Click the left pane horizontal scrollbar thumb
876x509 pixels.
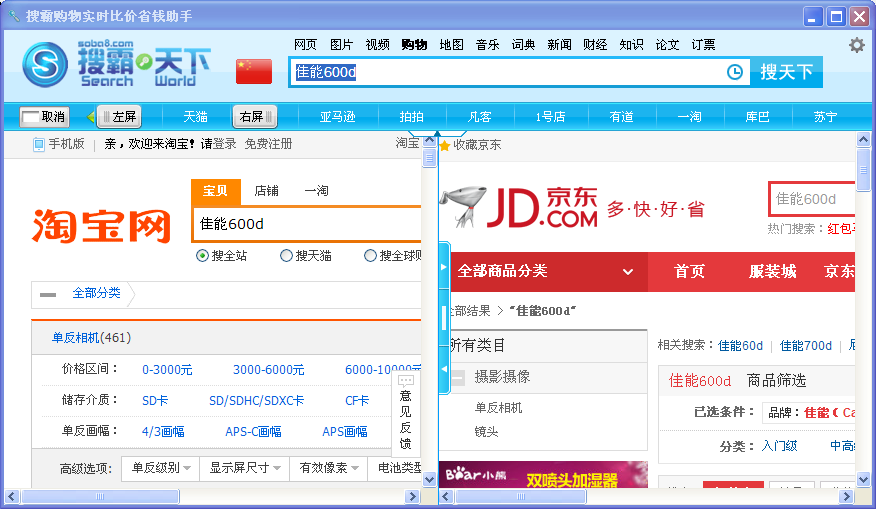coord(100,496)
